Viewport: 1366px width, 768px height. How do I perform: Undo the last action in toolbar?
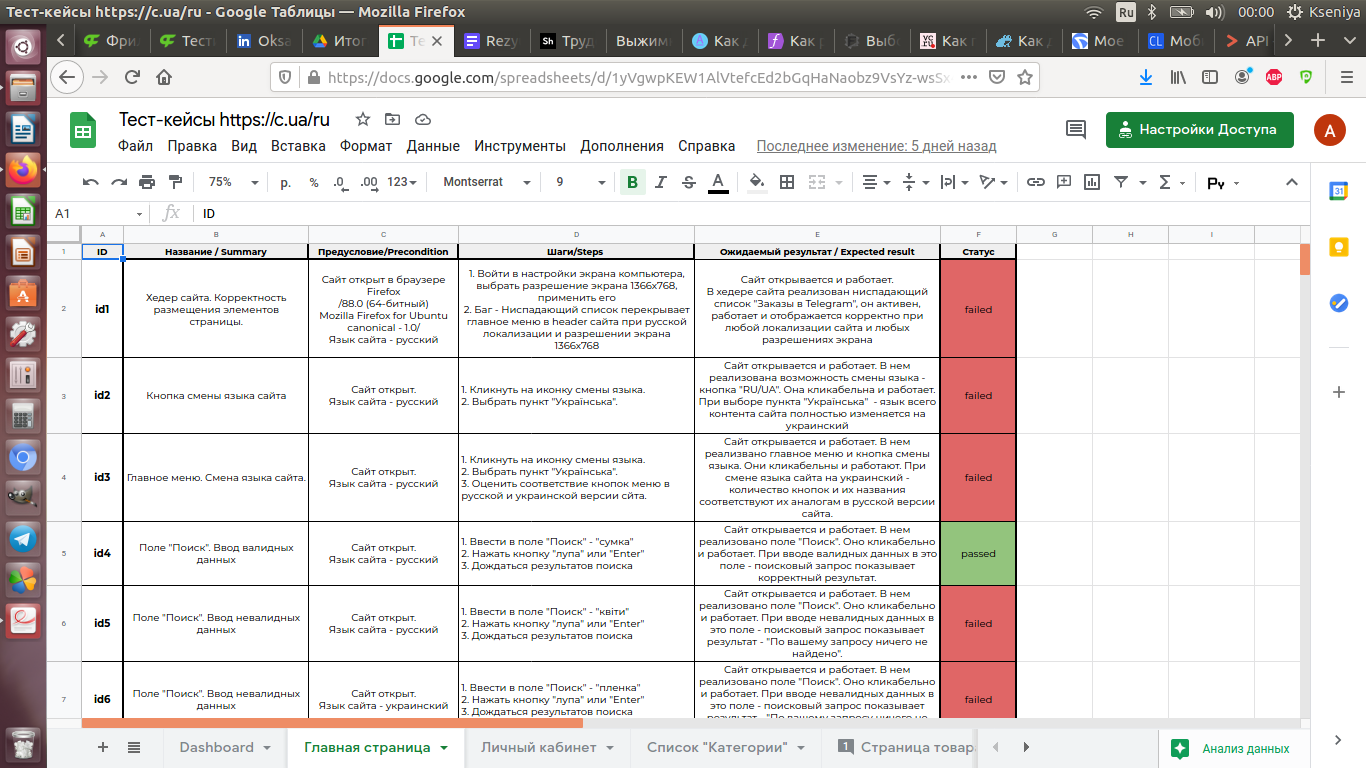point(91,182)
